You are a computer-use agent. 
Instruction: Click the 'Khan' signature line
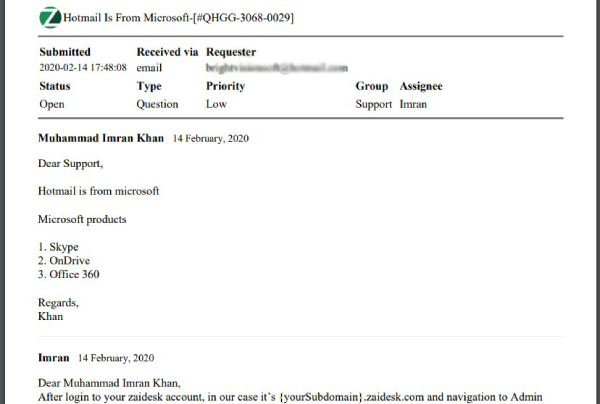(x=51, y=316)
